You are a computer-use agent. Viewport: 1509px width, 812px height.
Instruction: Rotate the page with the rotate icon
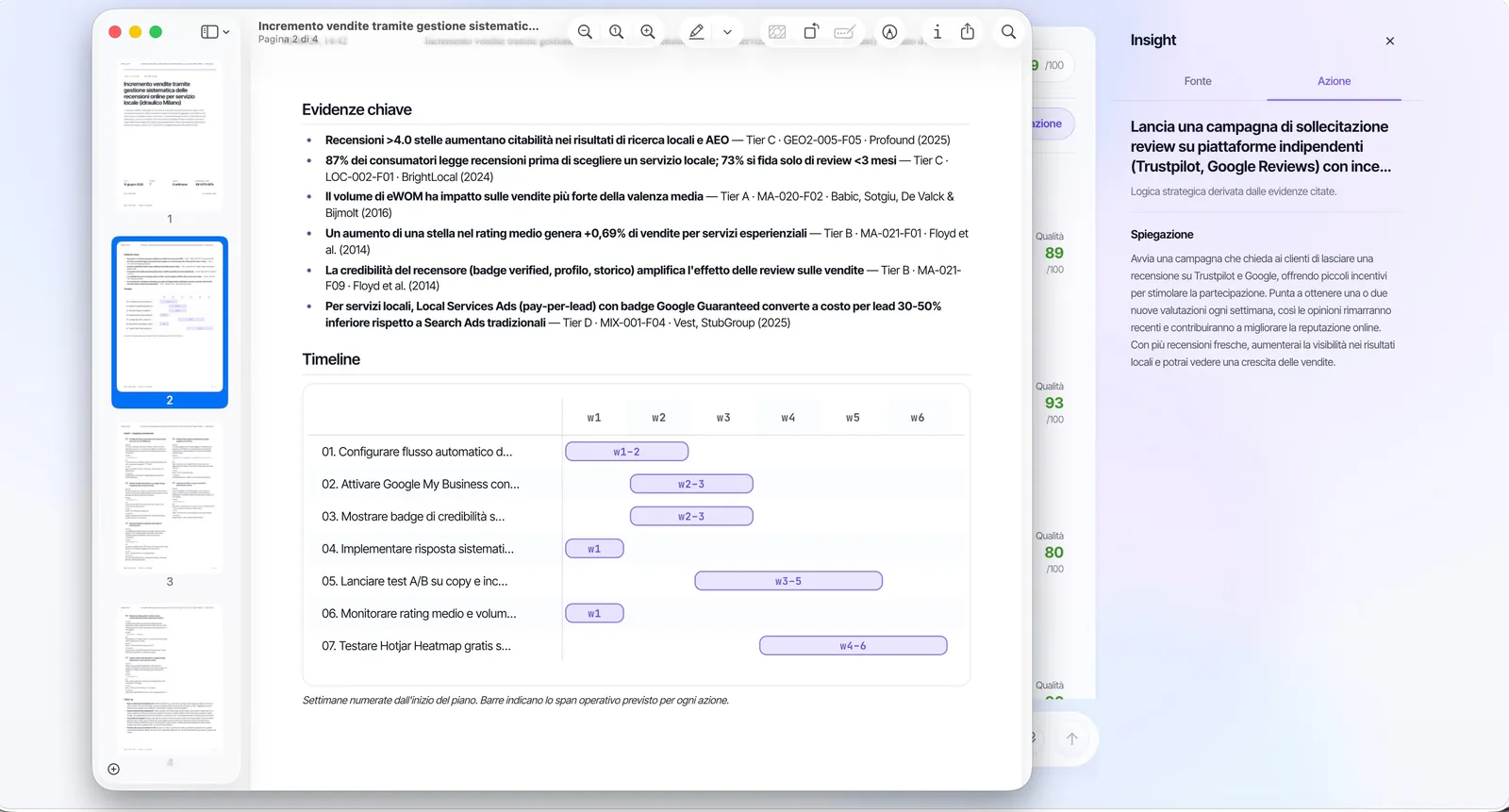click(811, 32)
